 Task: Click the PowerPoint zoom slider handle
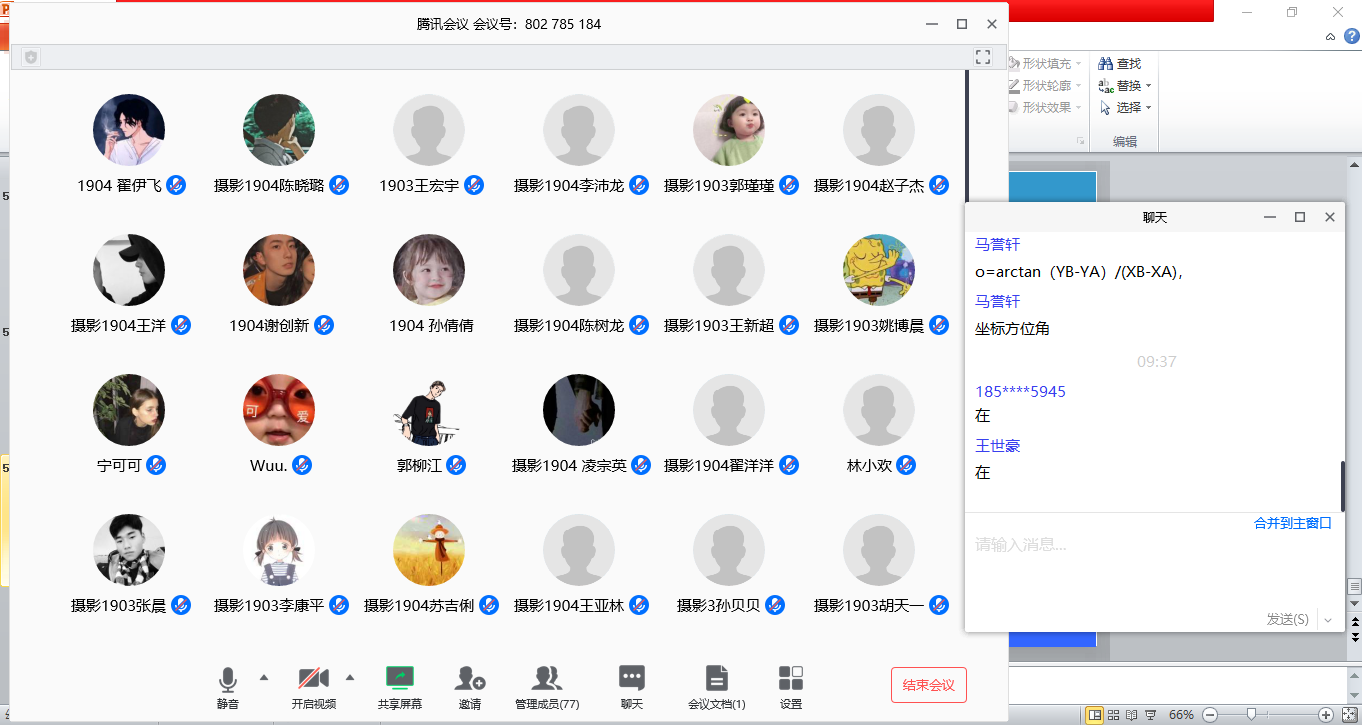(1251, 714)
